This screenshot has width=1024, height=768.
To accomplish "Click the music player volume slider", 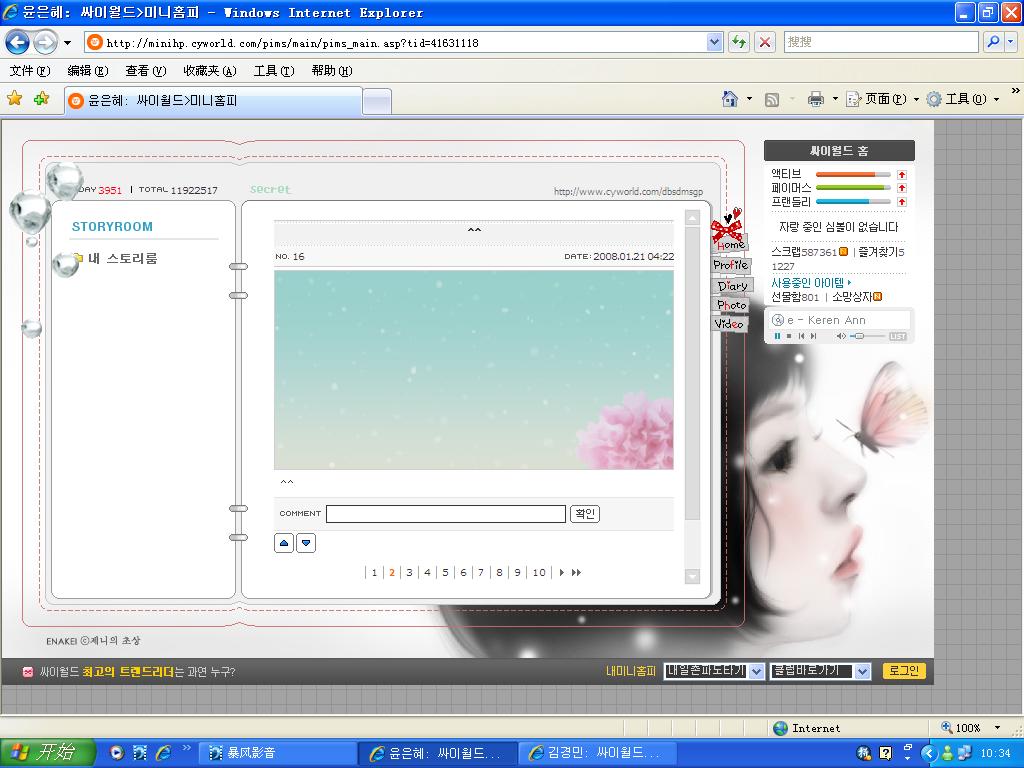I will [867, 336].
